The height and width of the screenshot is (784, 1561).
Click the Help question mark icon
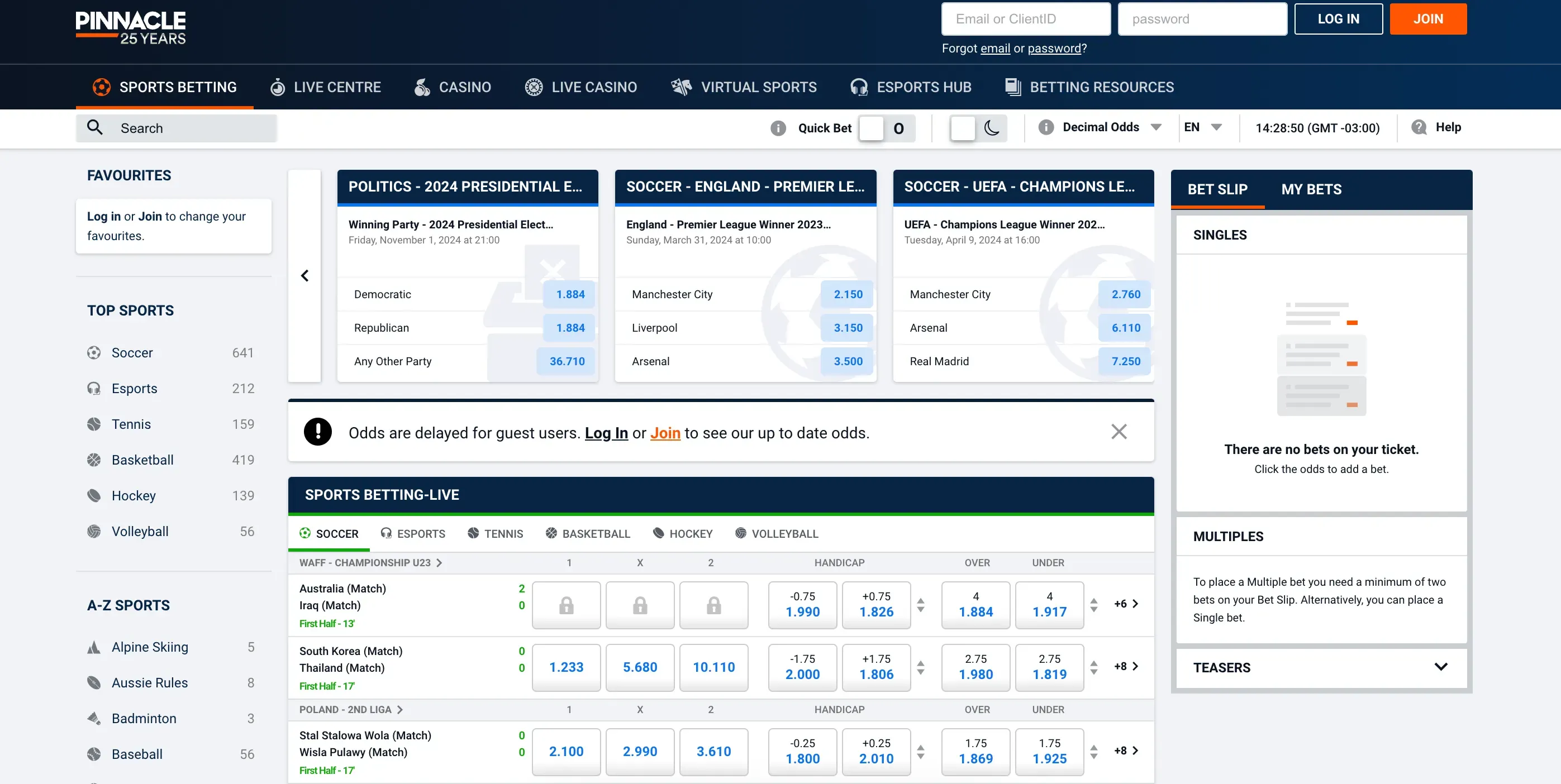(1419, 127)
